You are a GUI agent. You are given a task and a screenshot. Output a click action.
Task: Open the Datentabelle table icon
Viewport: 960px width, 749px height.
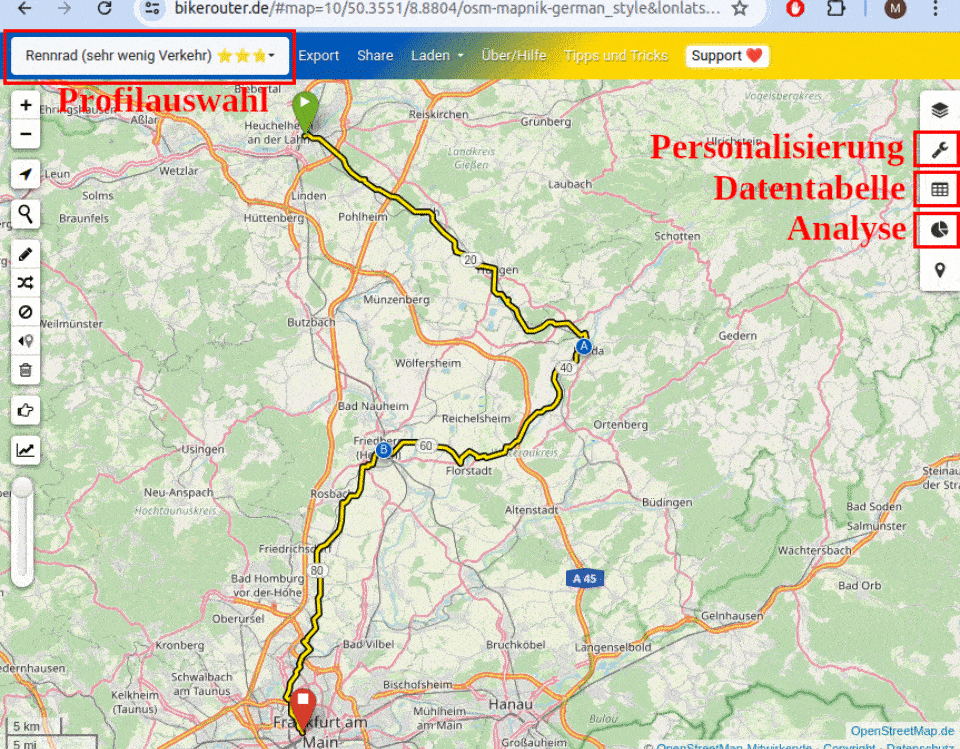pyautogui.click(x=939, y=189)
